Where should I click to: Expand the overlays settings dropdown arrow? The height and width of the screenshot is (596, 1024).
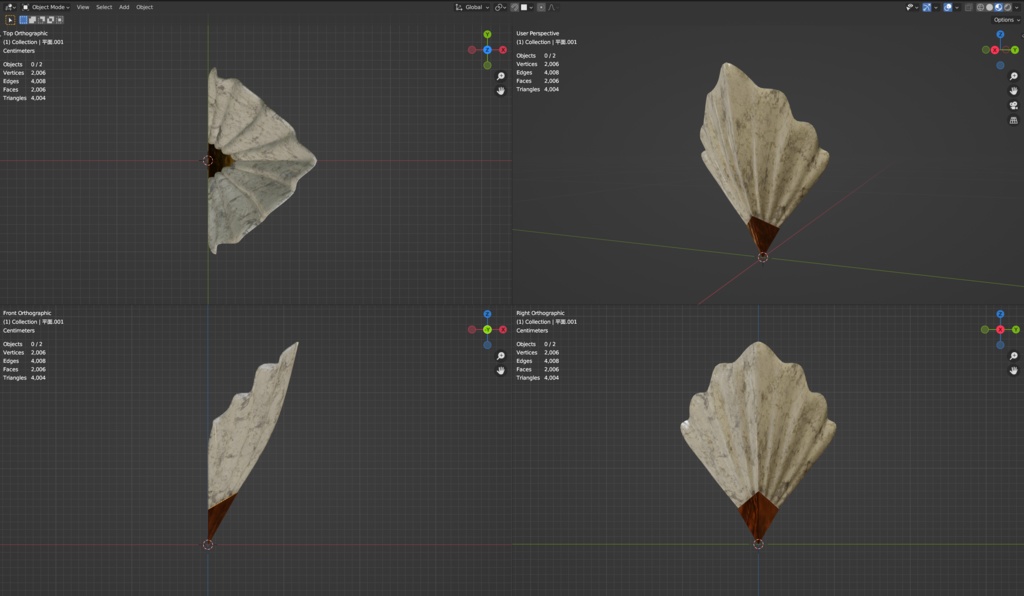[957, 7]
